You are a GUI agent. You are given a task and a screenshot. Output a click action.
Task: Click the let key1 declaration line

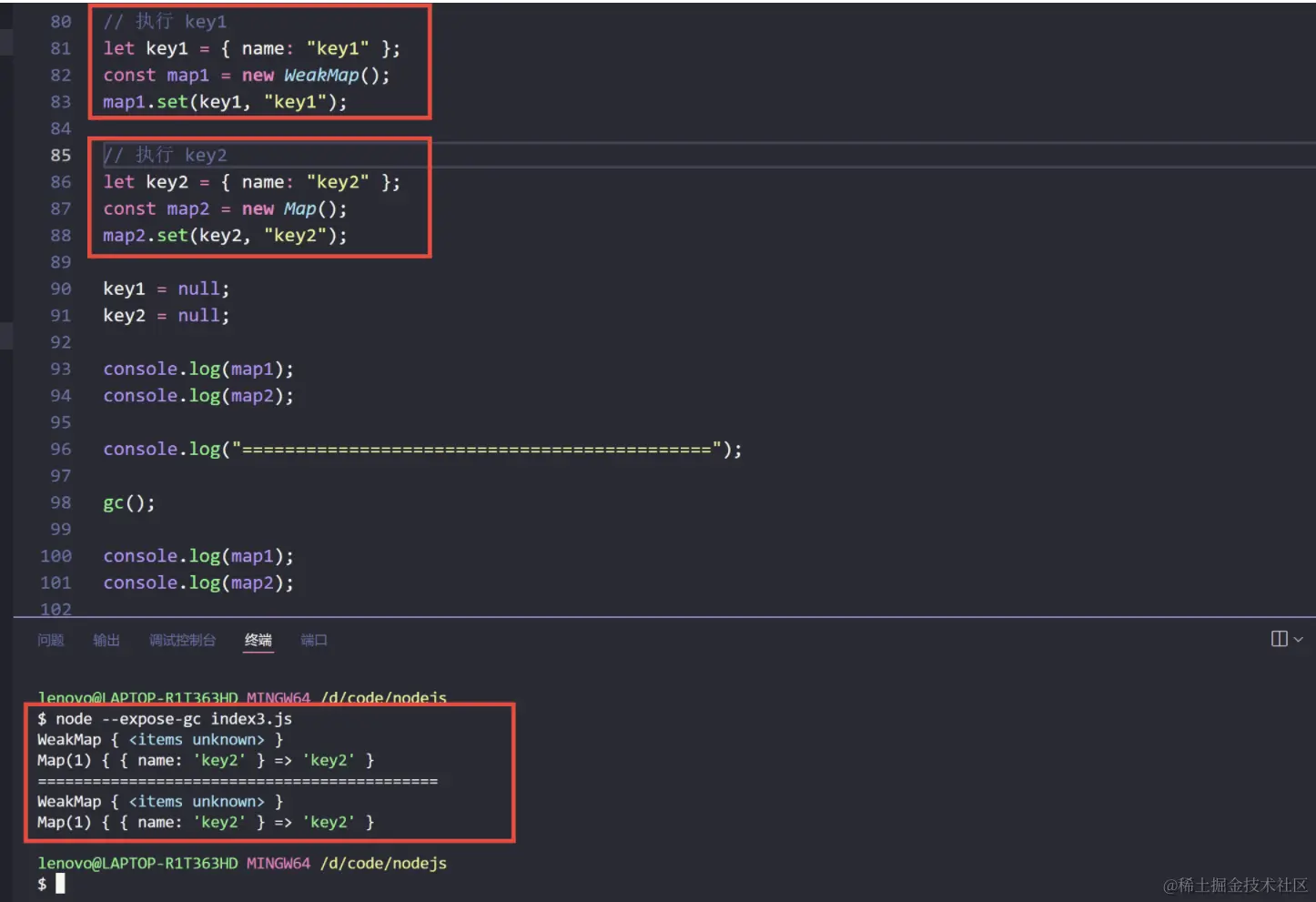coord(251,48)
